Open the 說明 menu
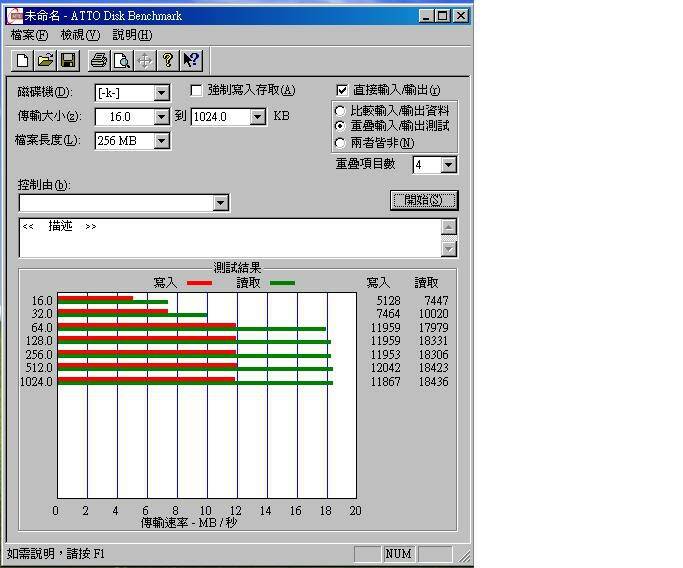Image resolution: width=683 pixels, height=568 pixels. [x=132, y=35]
